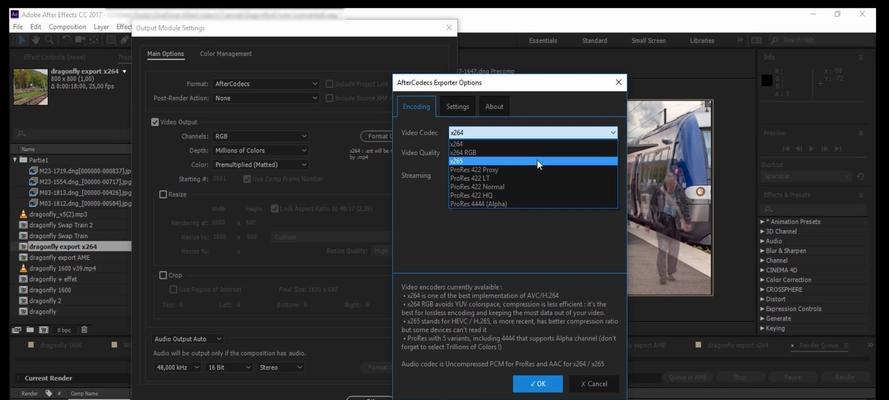Switch to the Essentials workspace
This screenshot has height=400, width=889.
coord(543,41)
